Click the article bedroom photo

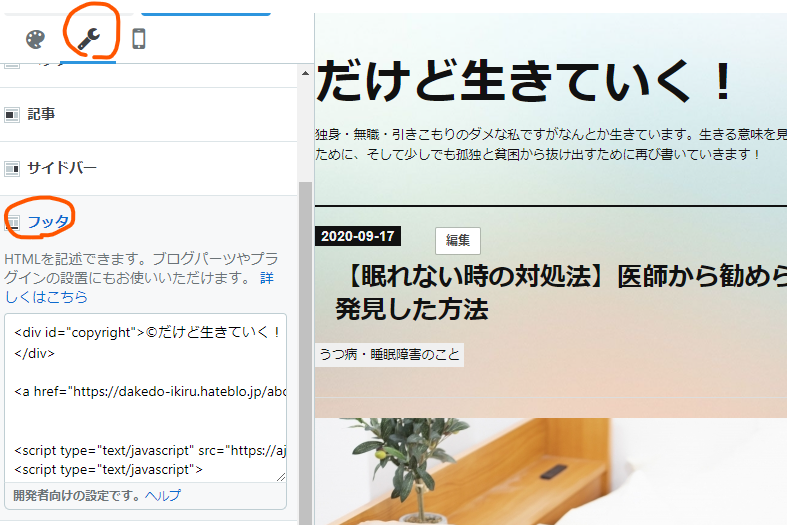pos(551,471)
